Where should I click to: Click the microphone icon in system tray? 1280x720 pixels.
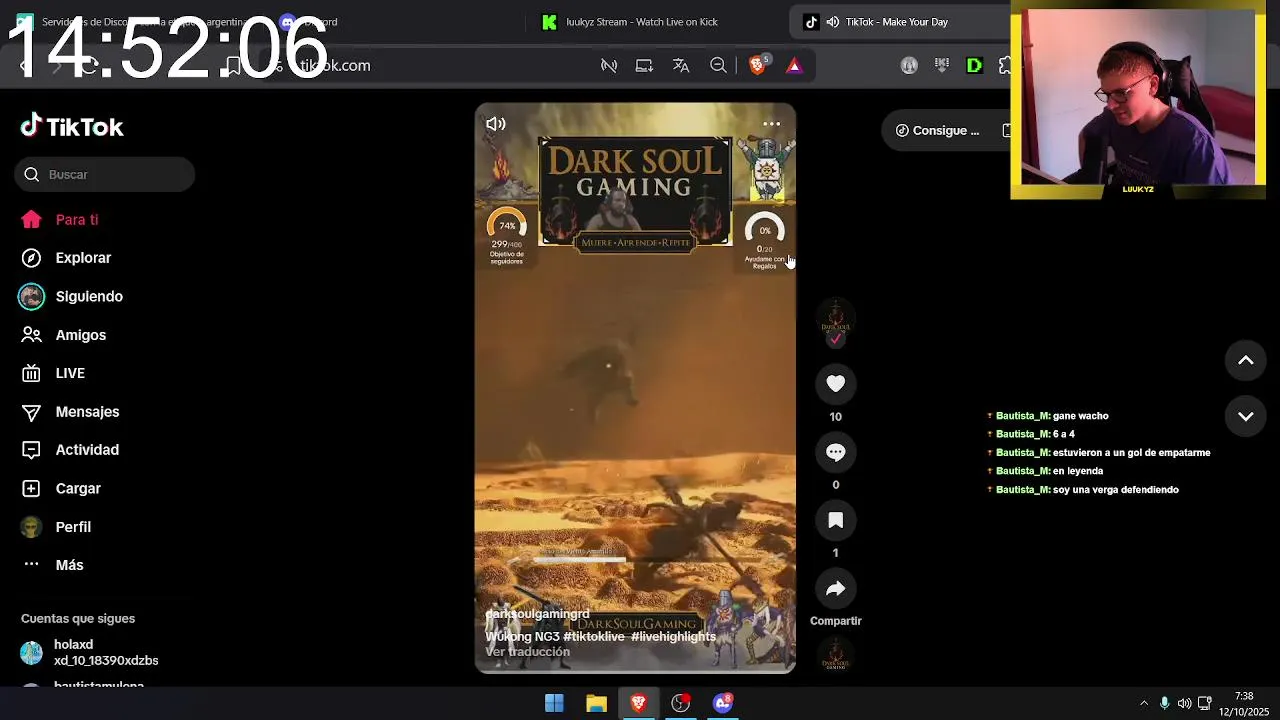coord(1164,703)
